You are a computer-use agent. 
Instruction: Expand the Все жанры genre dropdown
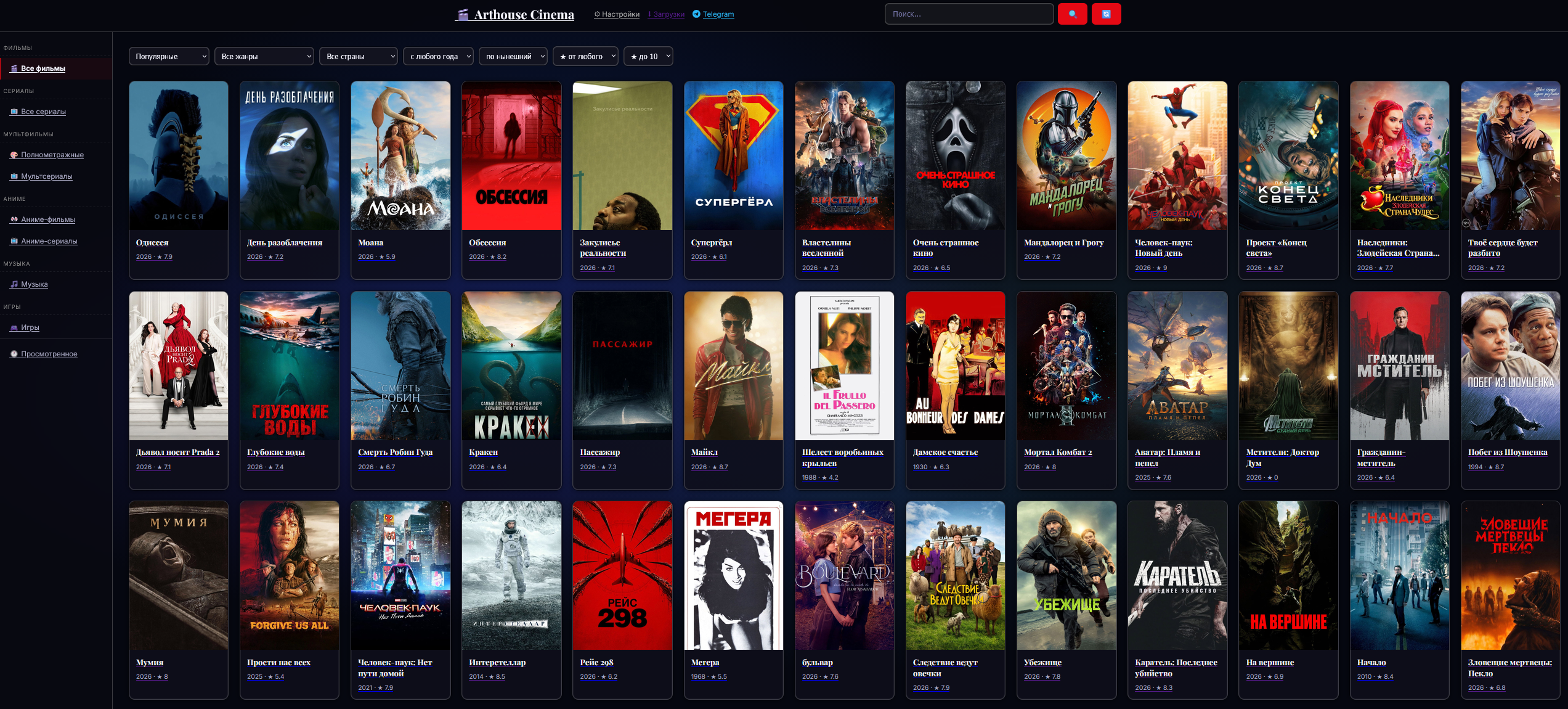(264, 56)
